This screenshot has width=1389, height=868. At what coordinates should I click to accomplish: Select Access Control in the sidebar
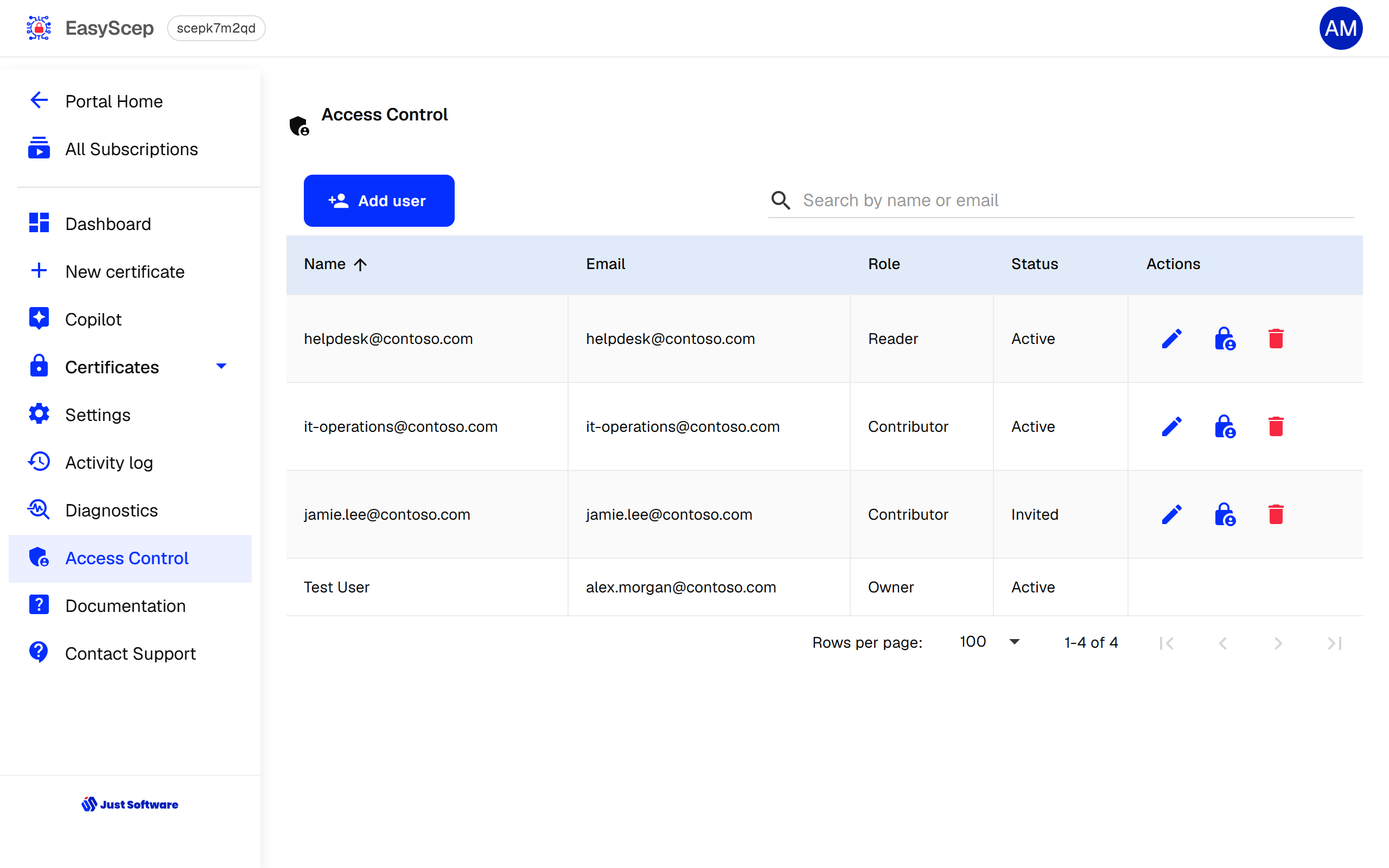pyautogui.click(x=130, y=558)
